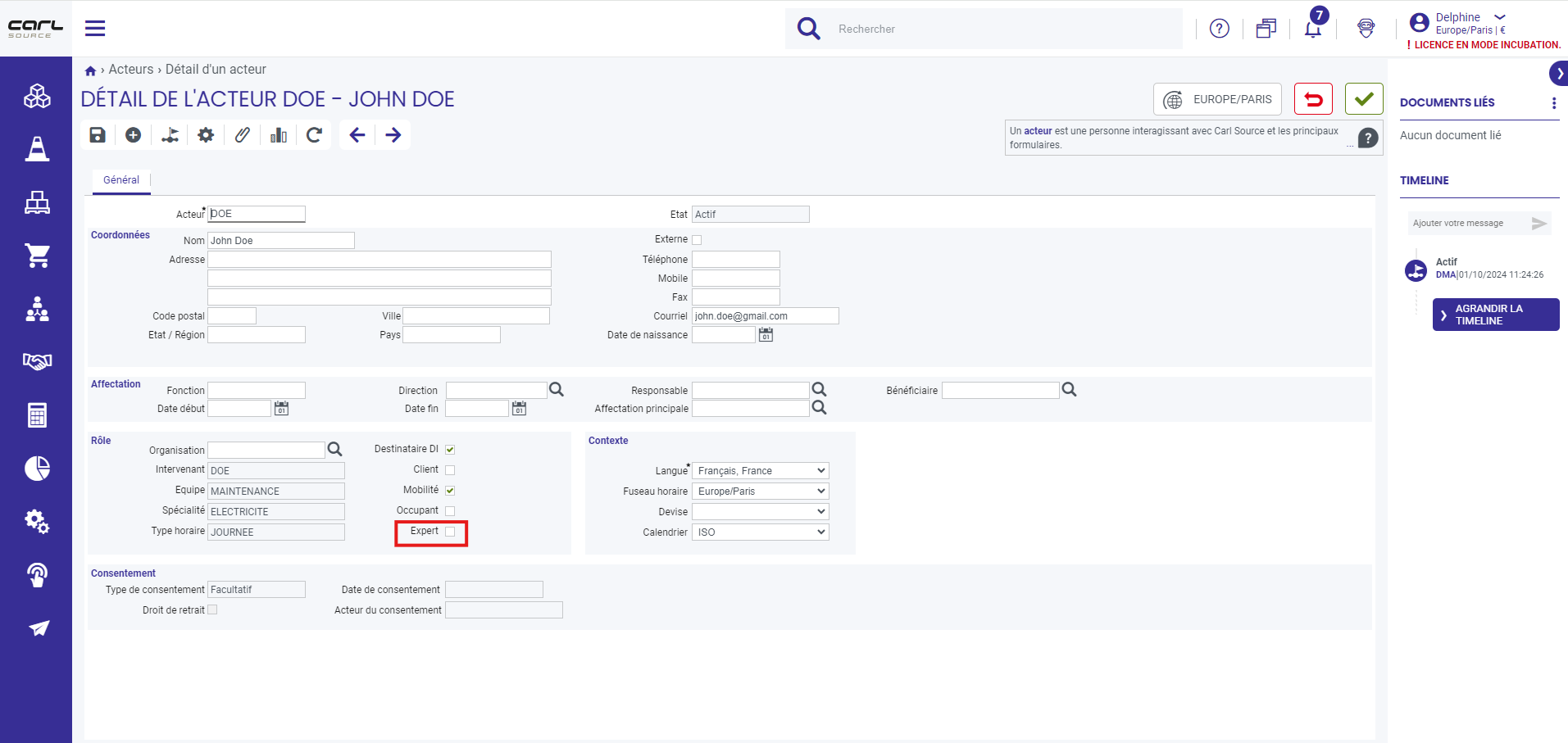This screenshot has width=1568, height=743.
Task: Open the notifications bell icon
Action: (x=1312, y=29)
